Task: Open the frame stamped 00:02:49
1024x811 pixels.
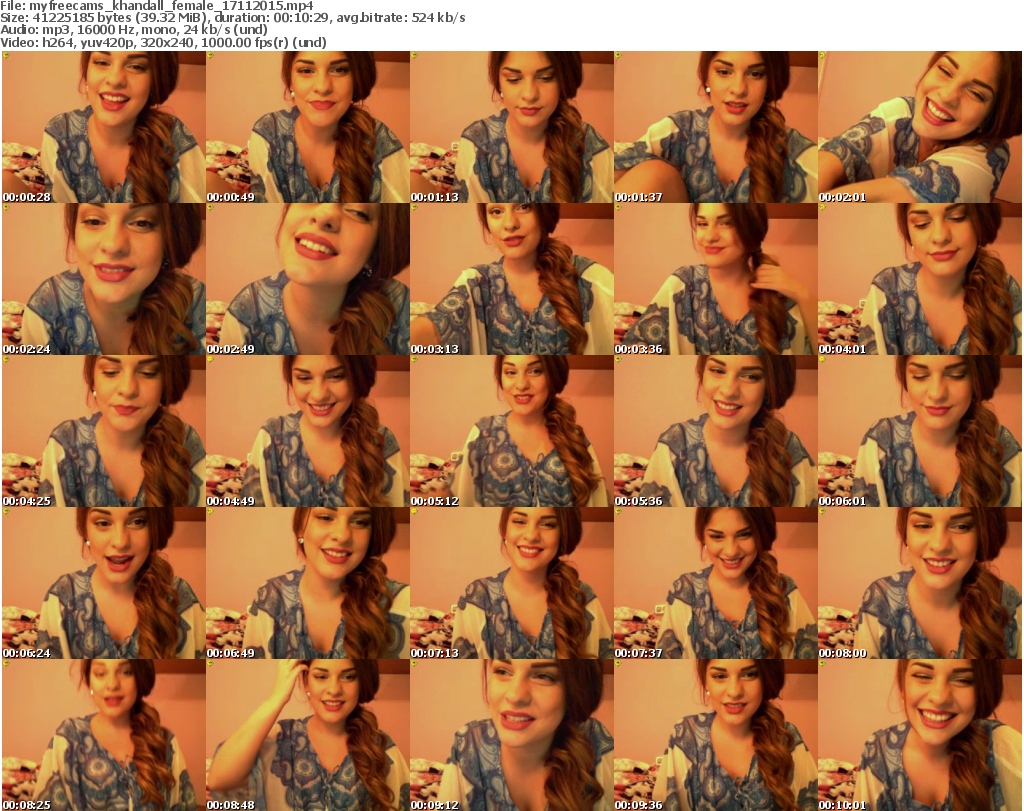Action: [308, 279]
